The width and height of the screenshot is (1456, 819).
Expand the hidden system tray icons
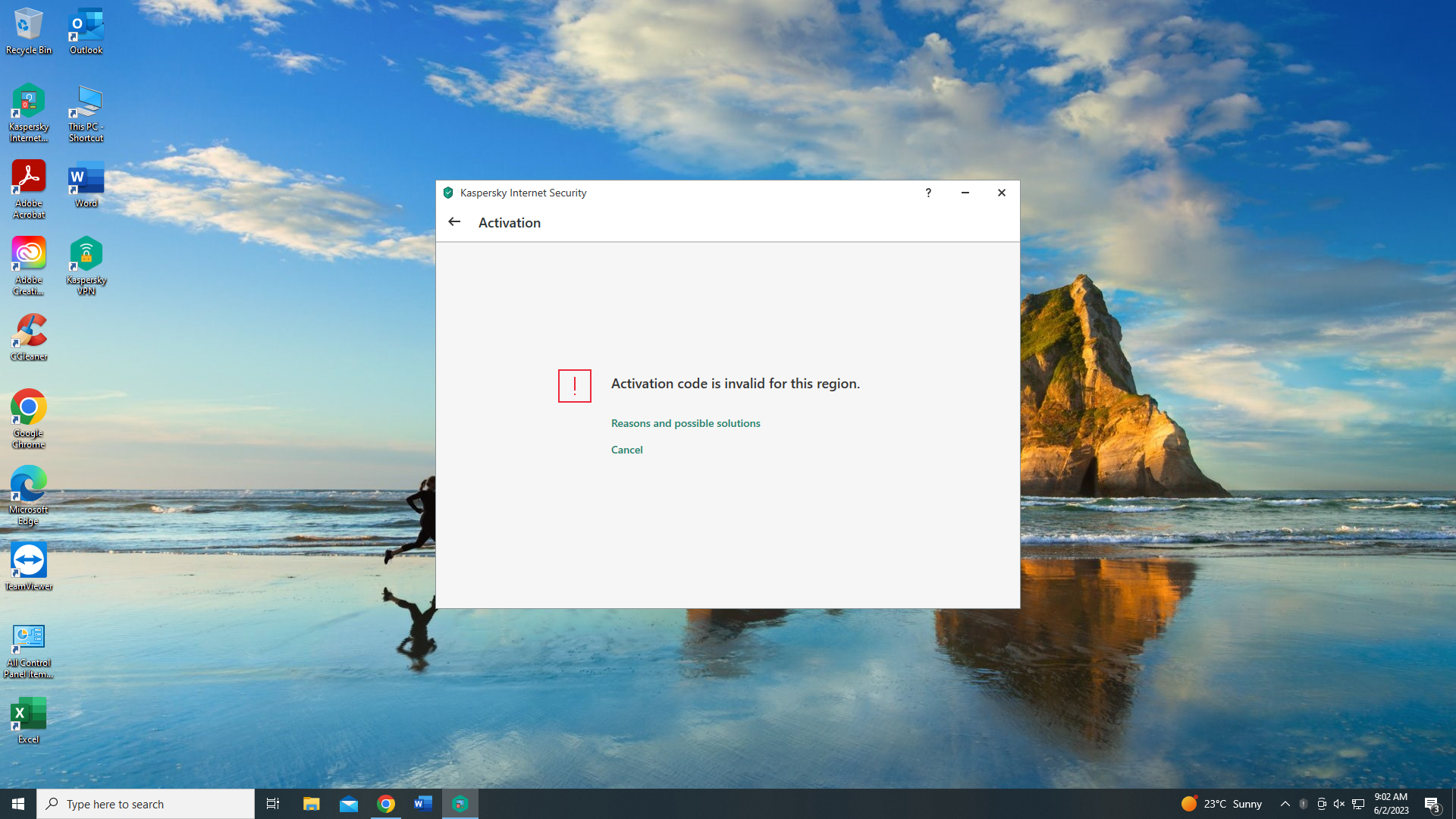pos(1285,804)
